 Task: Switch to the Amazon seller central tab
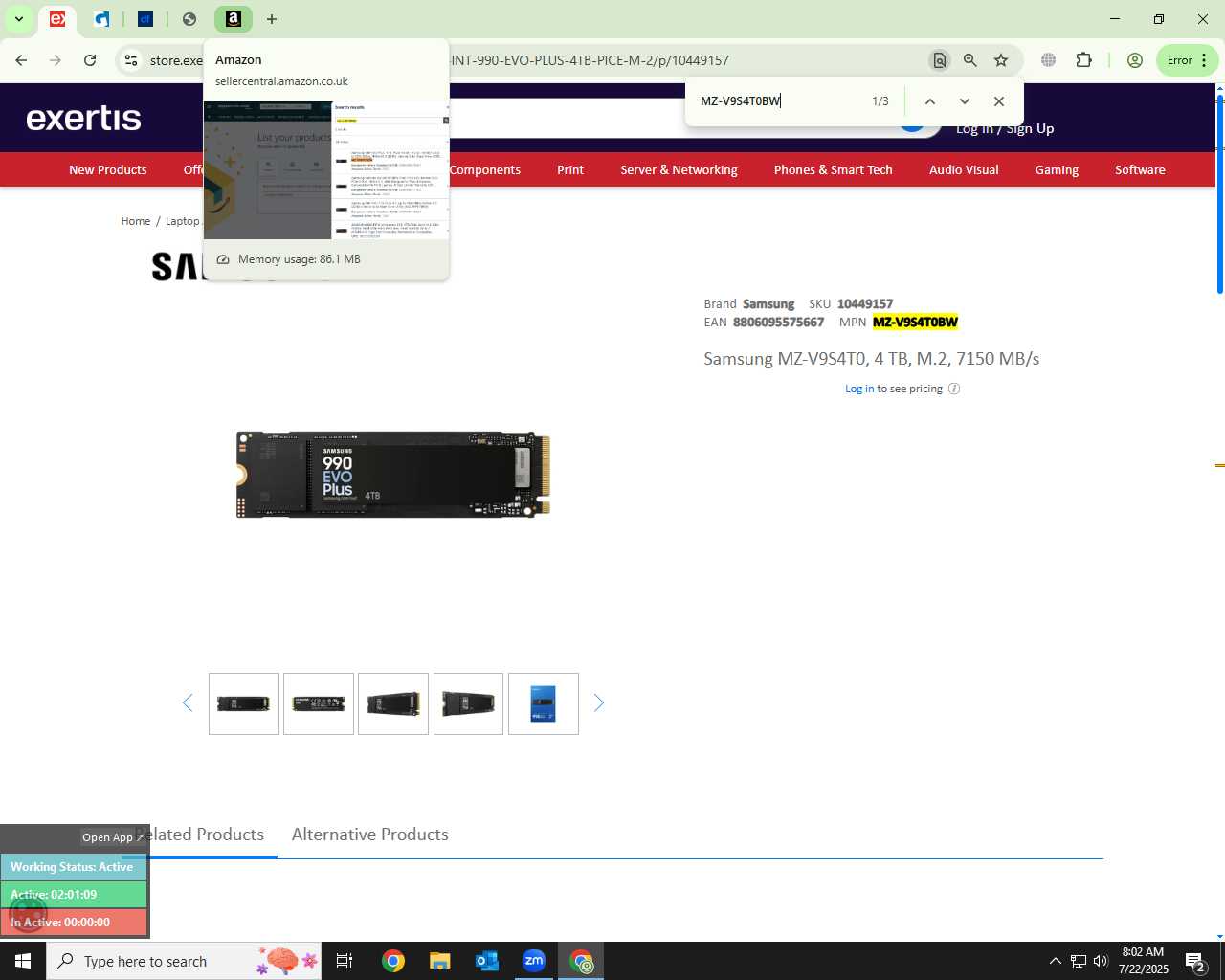(x=234, y=19)
